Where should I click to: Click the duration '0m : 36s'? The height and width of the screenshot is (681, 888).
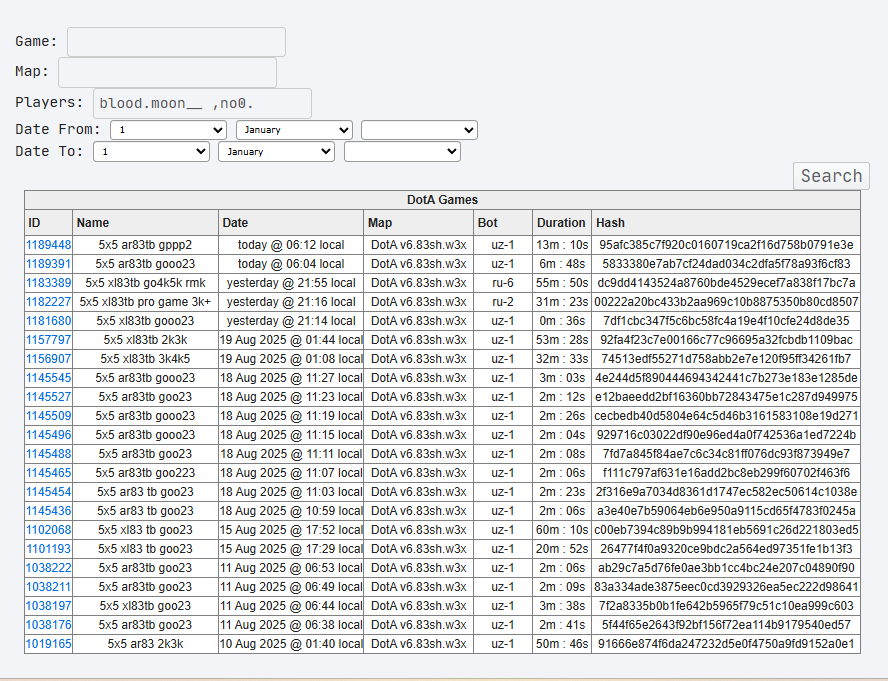562,321
